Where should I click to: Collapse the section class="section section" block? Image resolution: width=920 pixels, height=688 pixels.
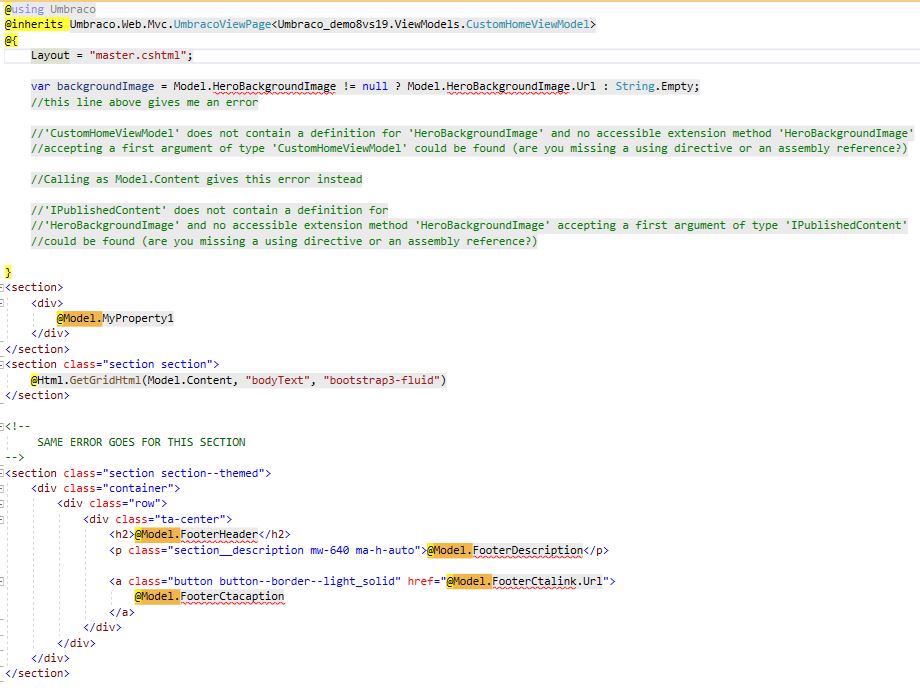coord(3,364)
